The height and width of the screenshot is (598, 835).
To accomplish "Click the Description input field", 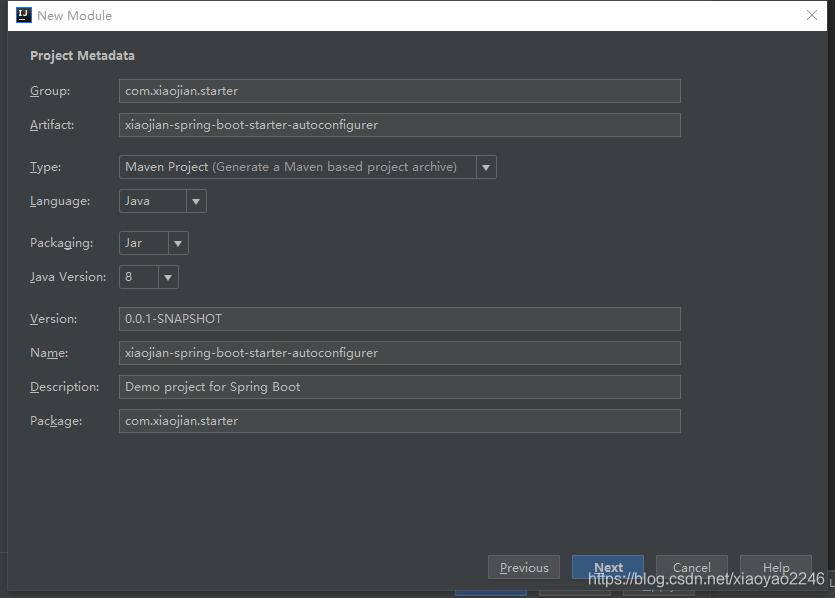I will [399, 387].
